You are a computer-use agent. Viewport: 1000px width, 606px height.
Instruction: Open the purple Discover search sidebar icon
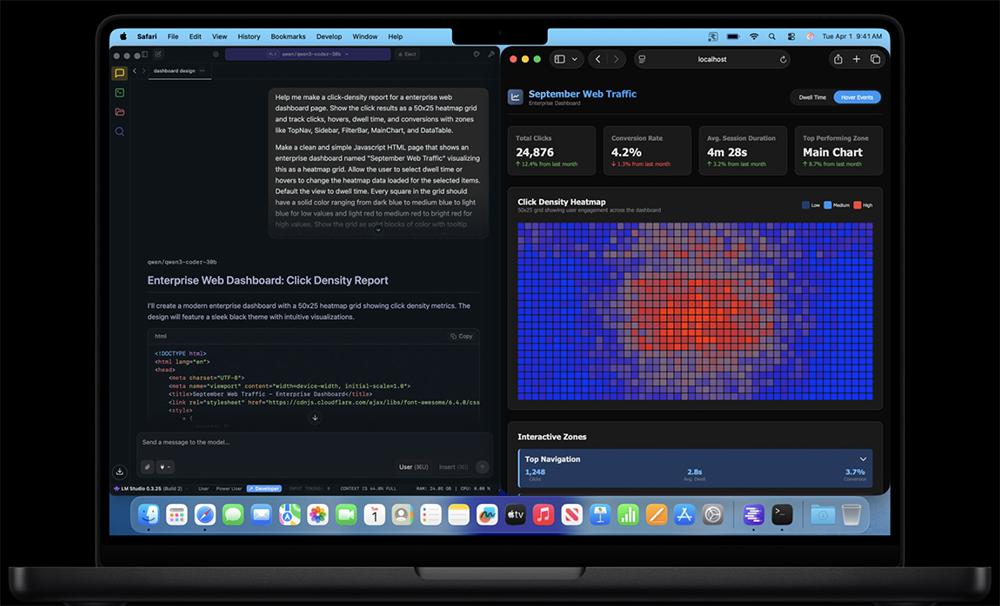coord(119,131)
